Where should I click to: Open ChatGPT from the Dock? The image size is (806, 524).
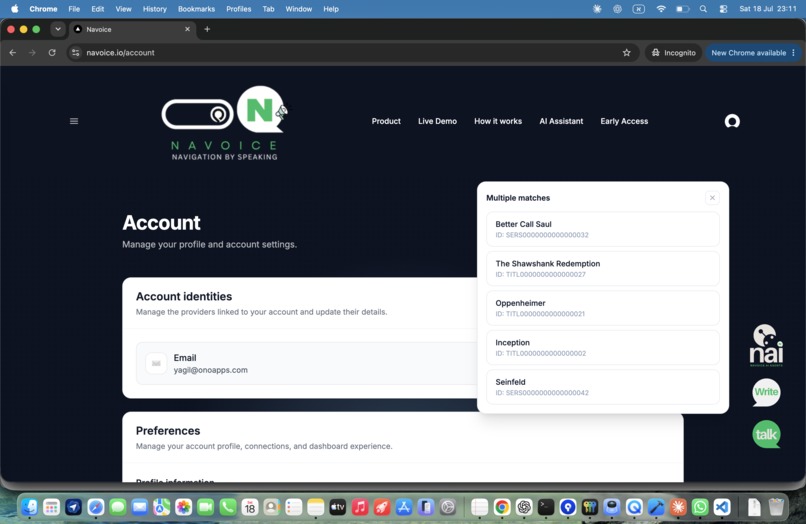(x=524, y=508)
